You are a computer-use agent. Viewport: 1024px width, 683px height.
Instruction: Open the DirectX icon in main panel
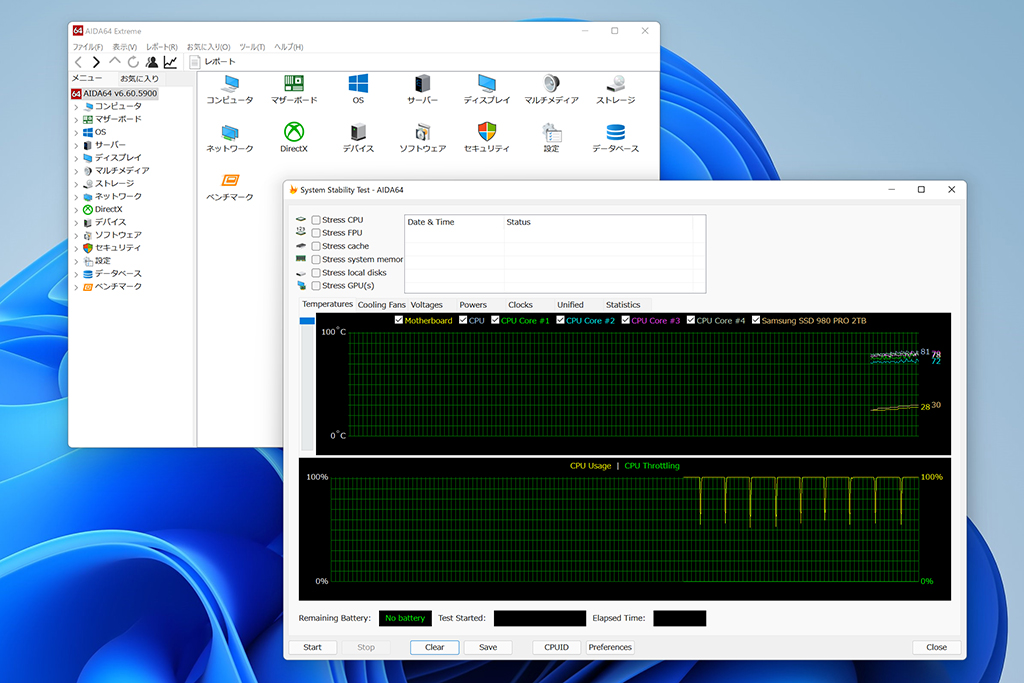click(294, 133)
